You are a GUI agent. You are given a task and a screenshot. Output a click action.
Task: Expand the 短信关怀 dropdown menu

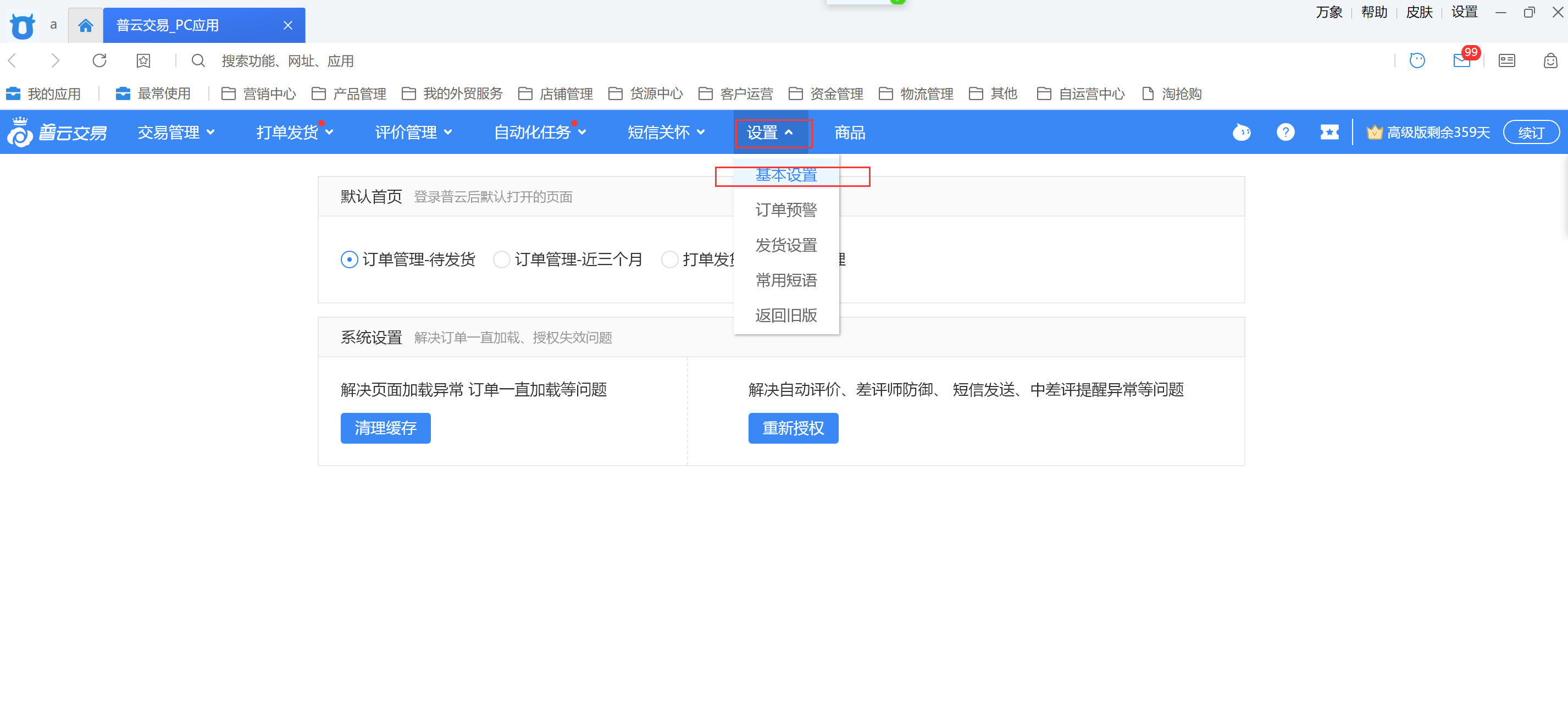click(666, 132)
